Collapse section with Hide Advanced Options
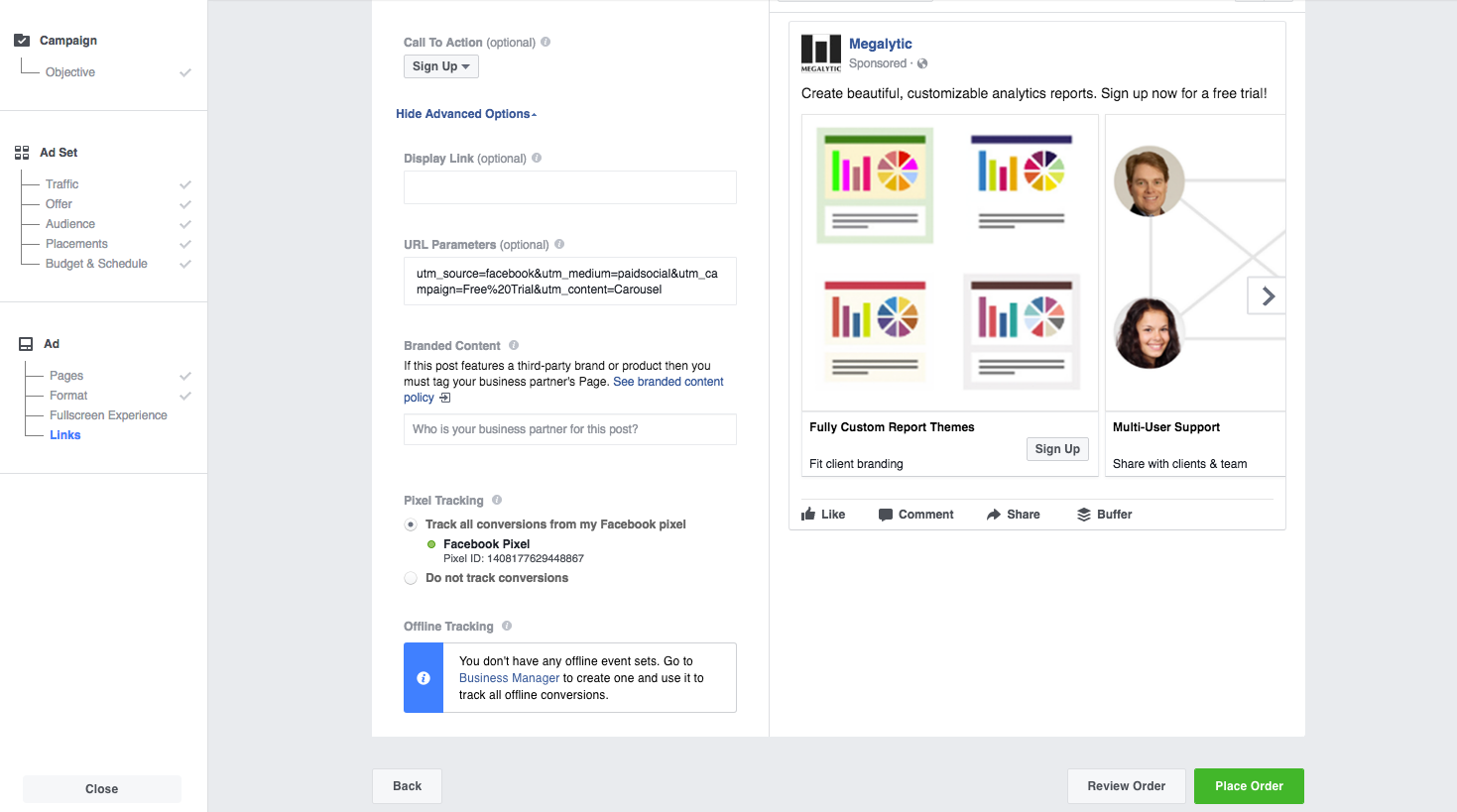The height and width of the screenshot is (812, 1457). click(x=465, y=114)
